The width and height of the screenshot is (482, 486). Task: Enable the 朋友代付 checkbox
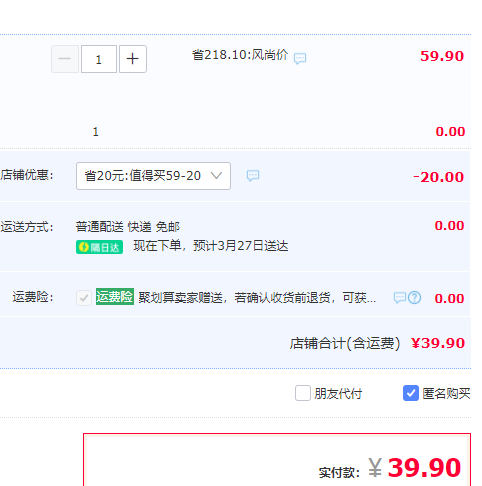[303, 393]
